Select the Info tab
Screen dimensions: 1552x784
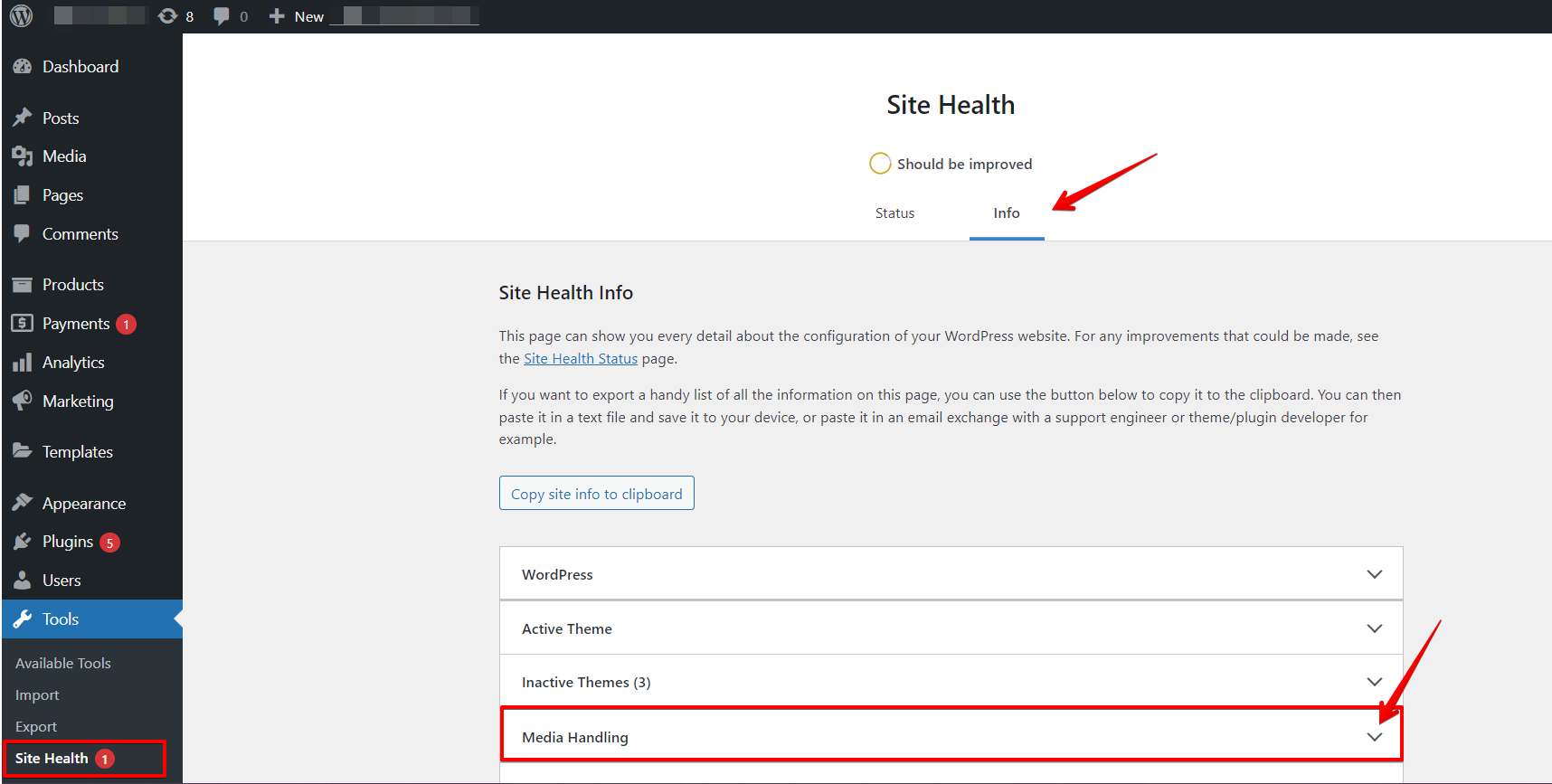(x=1006, y=213)
